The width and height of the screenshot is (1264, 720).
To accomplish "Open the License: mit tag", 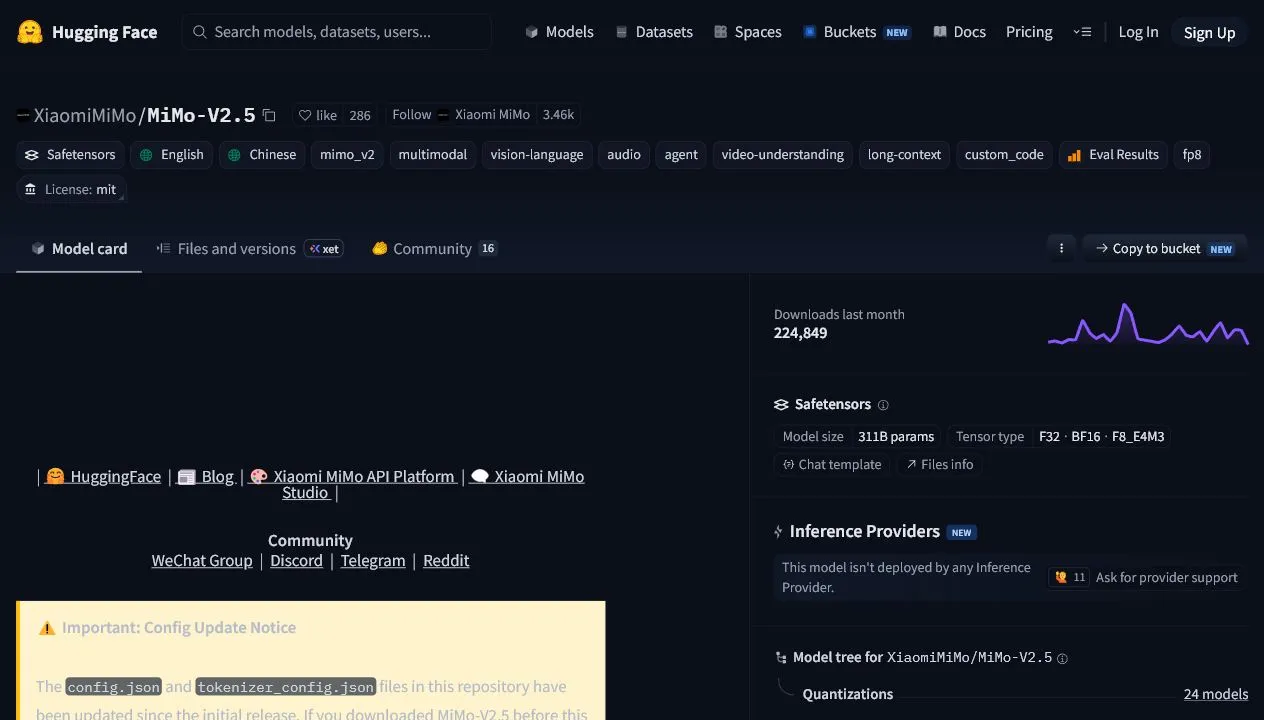I will [x=71, y=189].
